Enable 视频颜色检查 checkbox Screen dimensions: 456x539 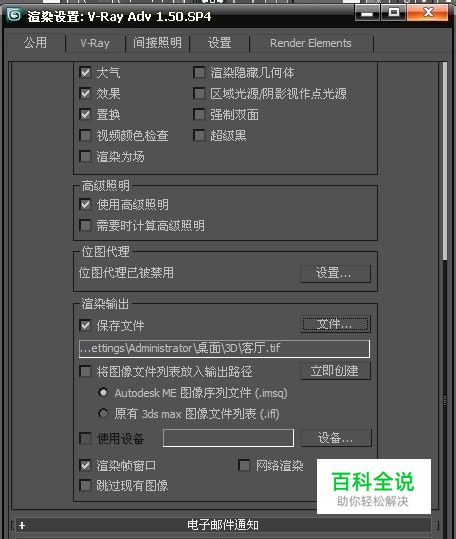[x=85, y=135]
